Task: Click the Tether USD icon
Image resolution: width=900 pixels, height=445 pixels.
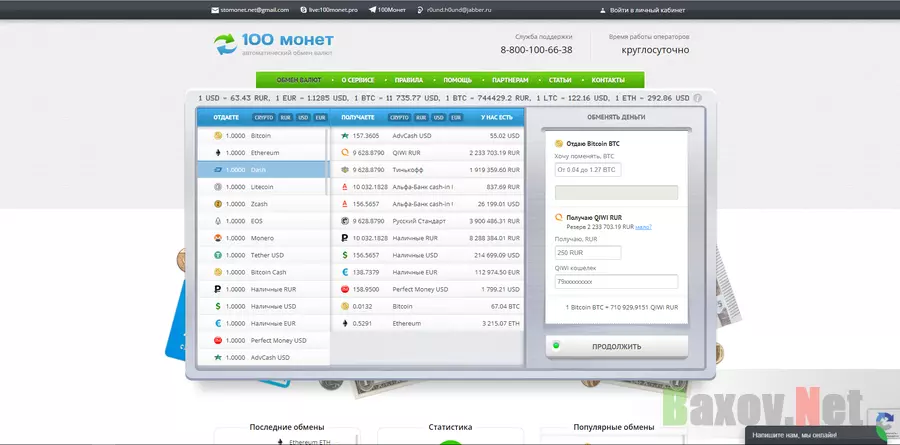Action: click(218, 255)
